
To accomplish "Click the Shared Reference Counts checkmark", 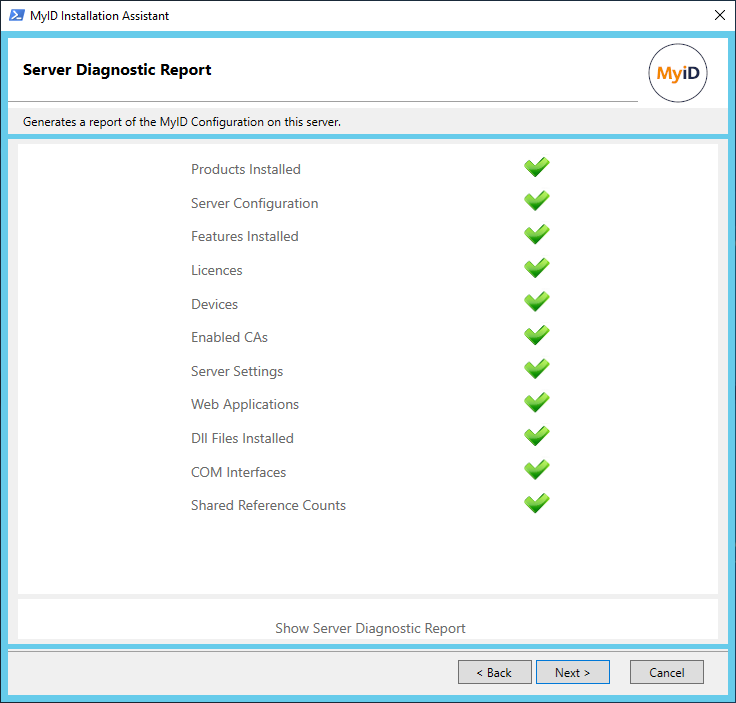I will pos(537,504).
